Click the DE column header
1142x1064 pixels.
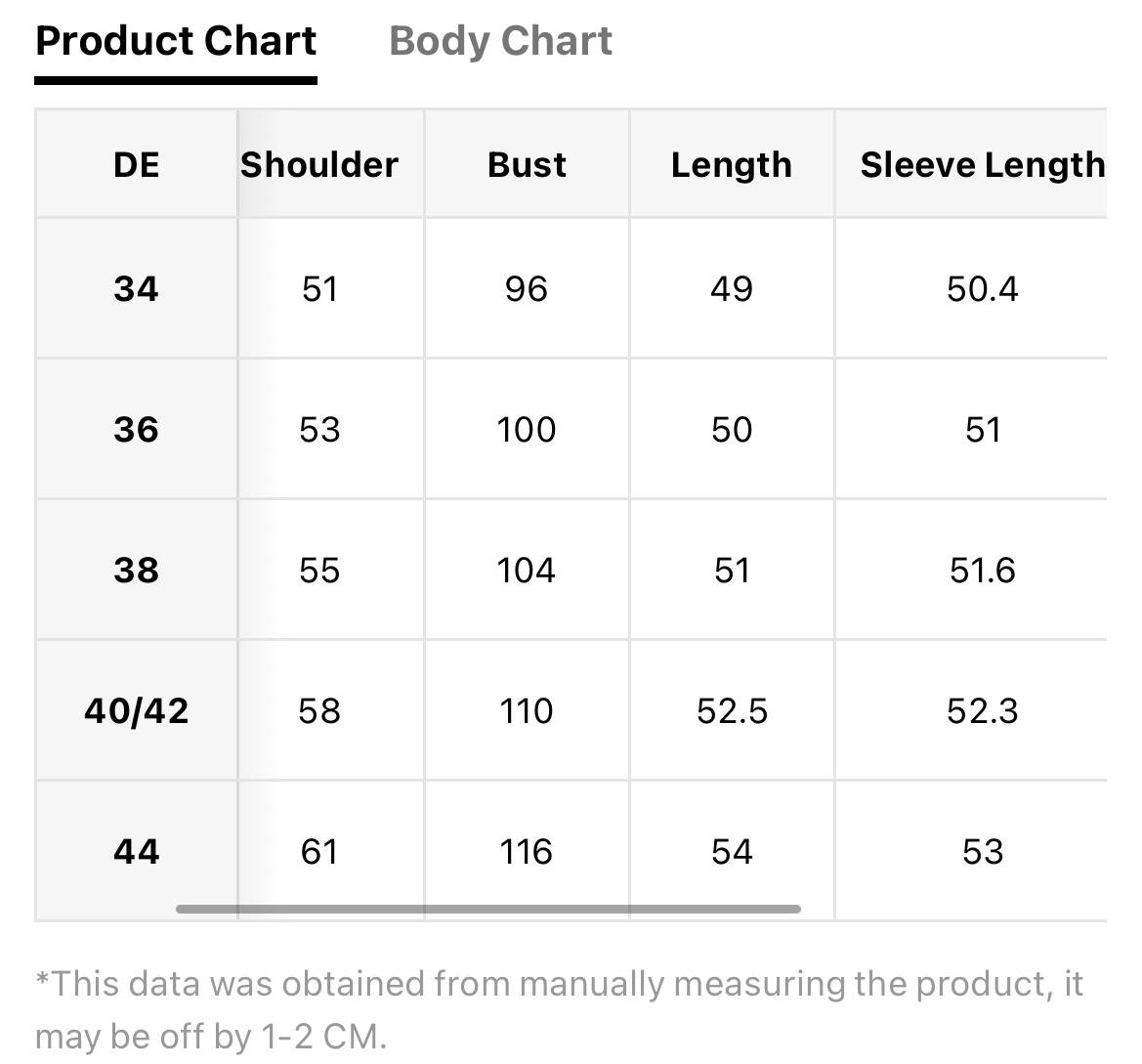[136, 164]
